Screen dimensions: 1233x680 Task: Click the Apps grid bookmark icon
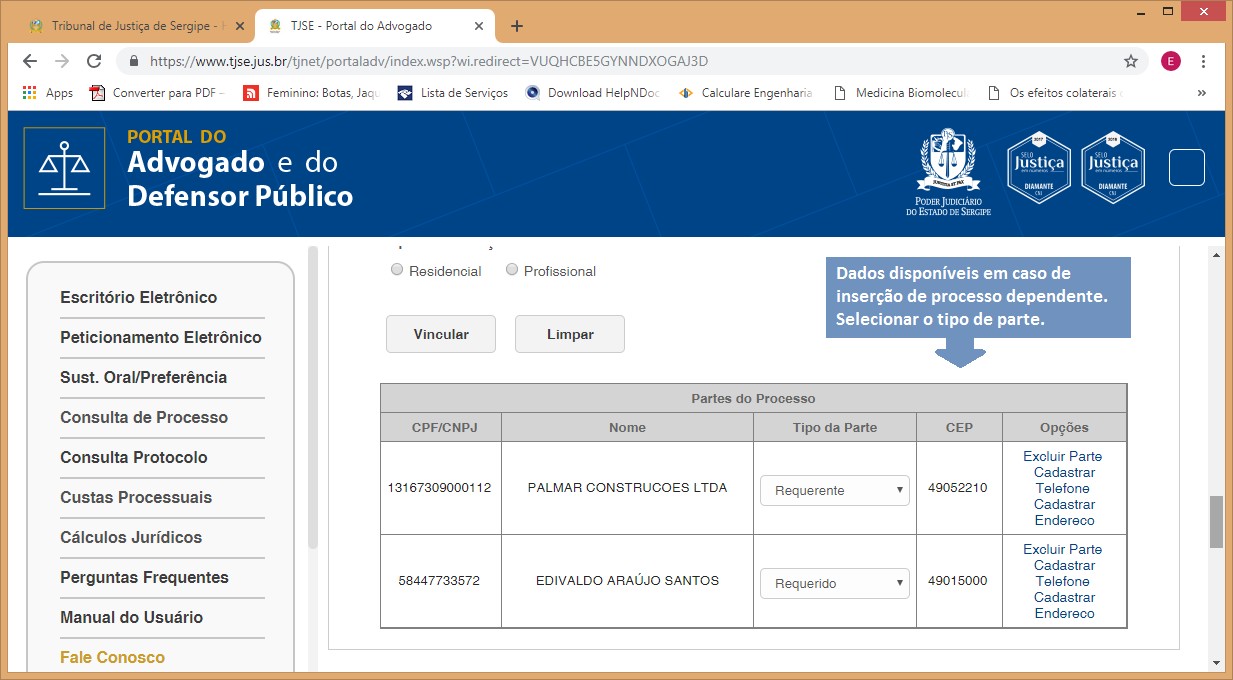pyautogui.click(x=30, y=93)
